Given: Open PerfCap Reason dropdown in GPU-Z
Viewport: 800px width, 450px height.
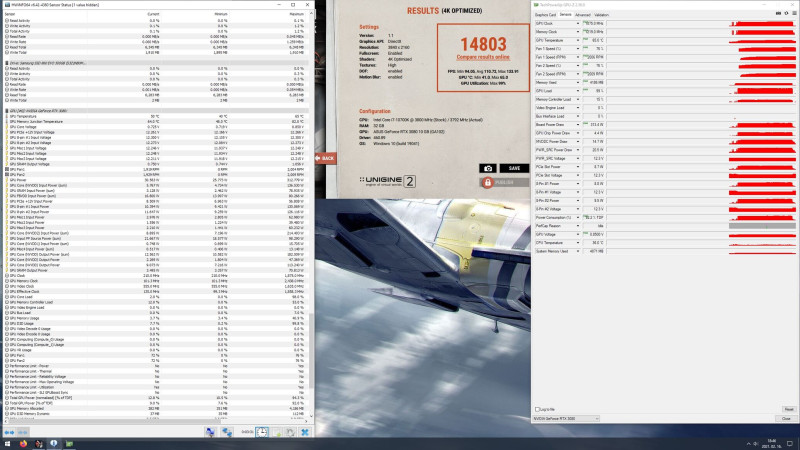Looking at the screenshot, I should pyautogui.click(x=578, y=226).
